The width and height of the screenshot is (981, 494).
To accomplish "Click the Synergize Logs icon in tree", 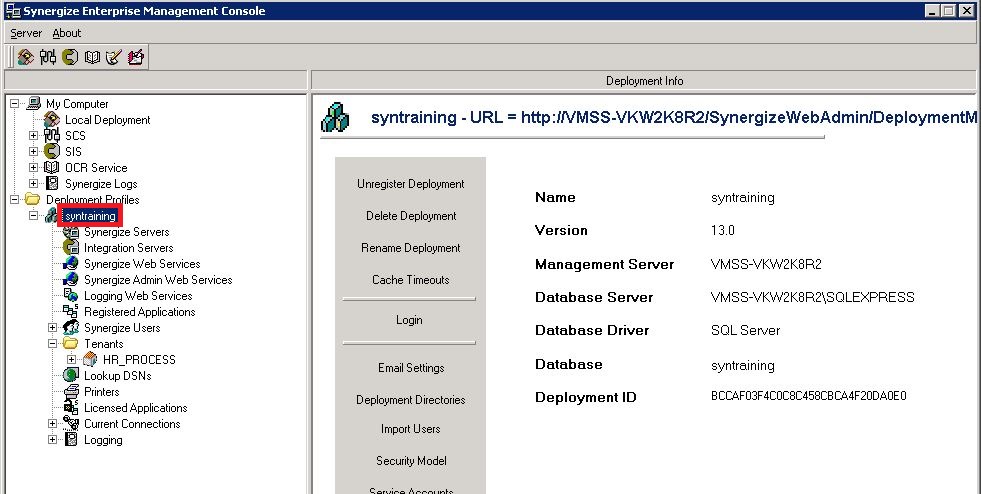I will point(52,183).
